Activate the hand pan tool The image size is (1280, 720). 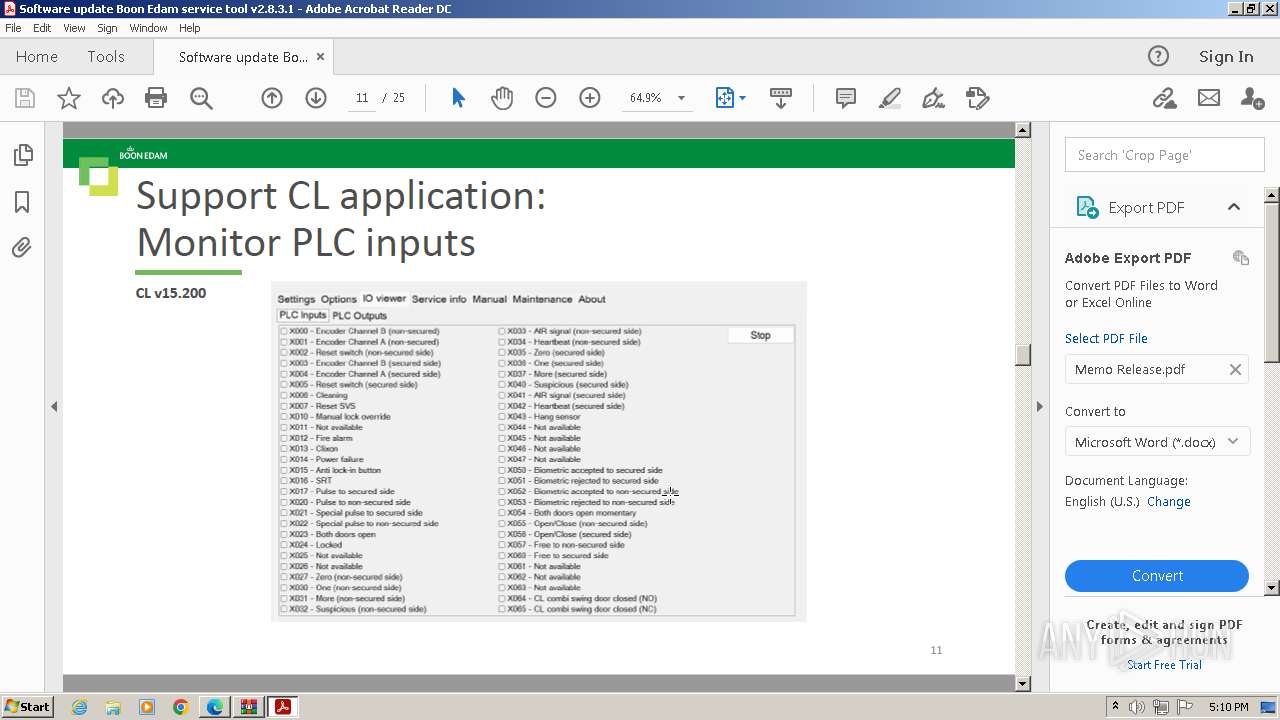[502, 98]
